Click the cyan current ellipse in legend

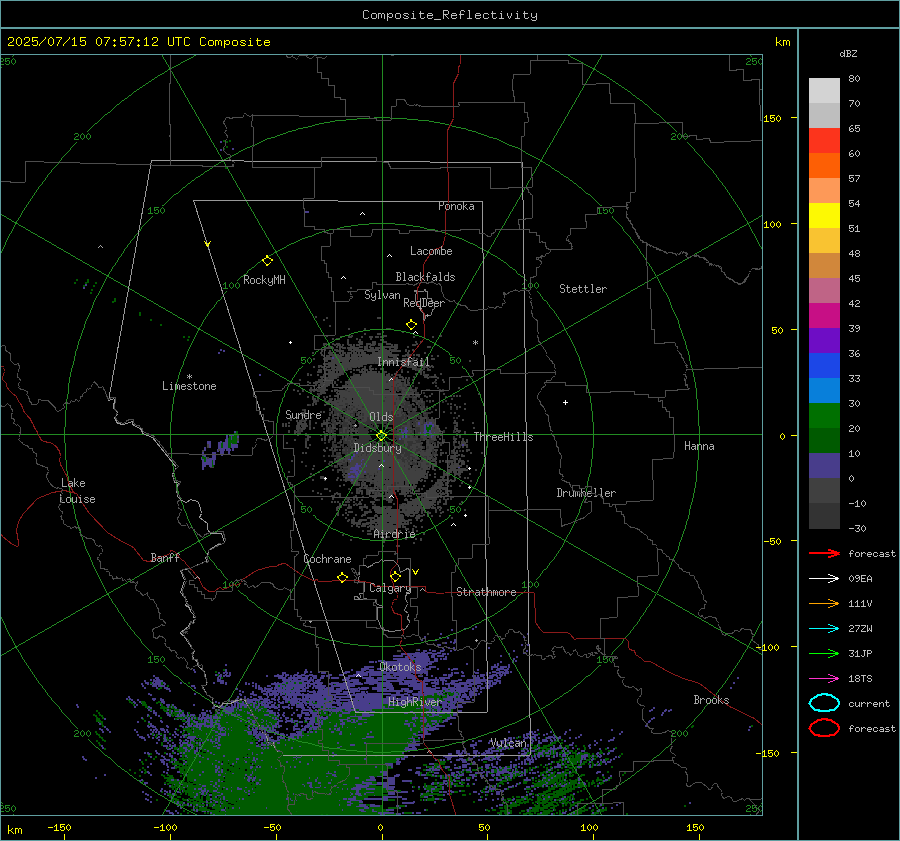pyautogui.click(x=824, y=703)
